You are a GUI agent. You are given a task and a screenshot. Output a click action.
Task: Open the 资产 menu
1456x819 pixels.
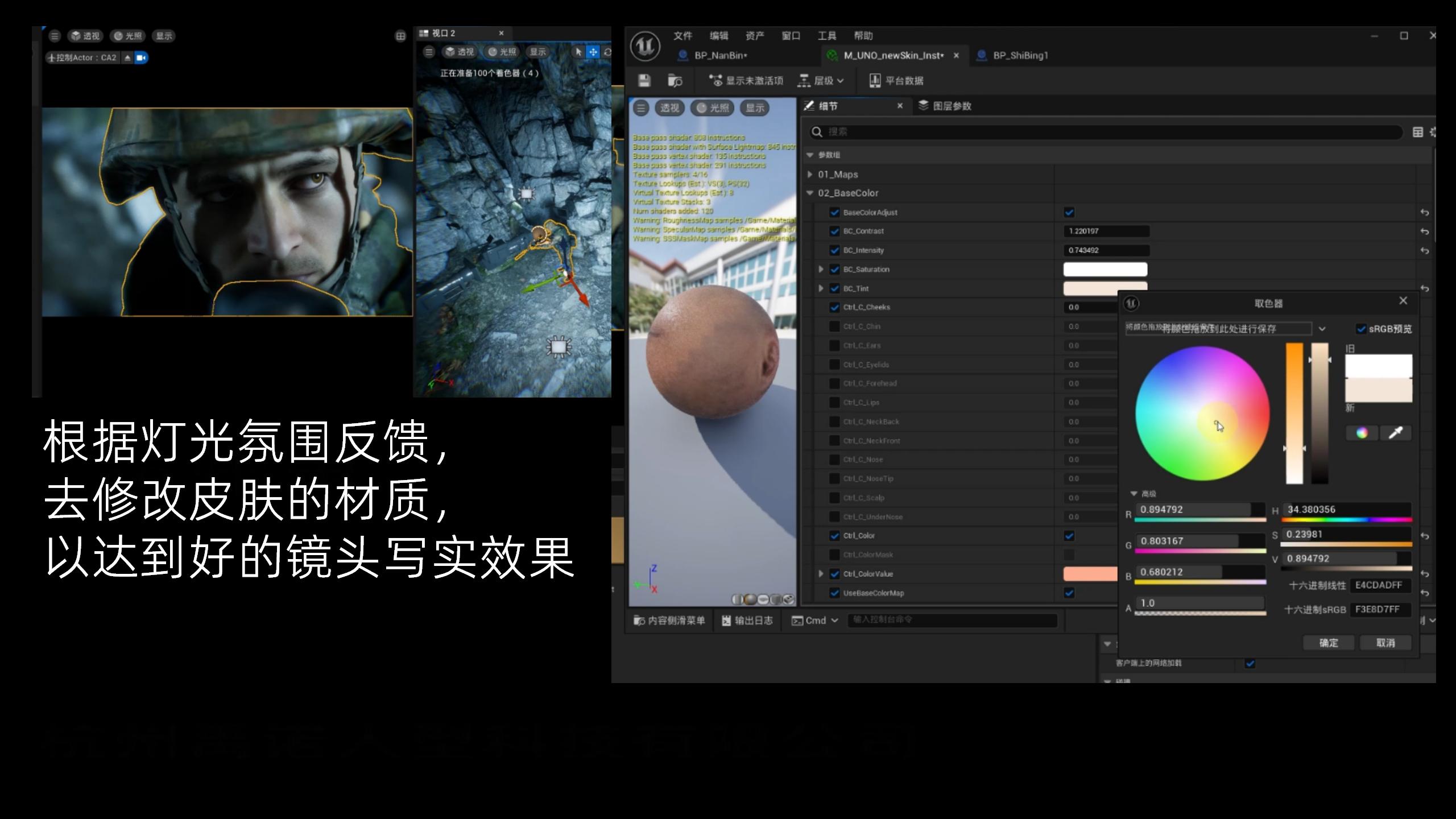pyautogui.click(x=755, y=36)
